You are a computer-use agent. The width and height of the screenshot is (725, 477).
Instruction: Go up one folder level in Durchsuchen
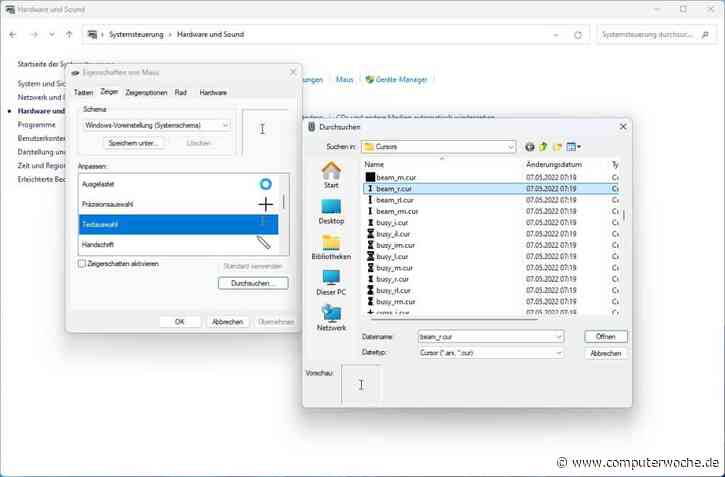coord(543,147)
